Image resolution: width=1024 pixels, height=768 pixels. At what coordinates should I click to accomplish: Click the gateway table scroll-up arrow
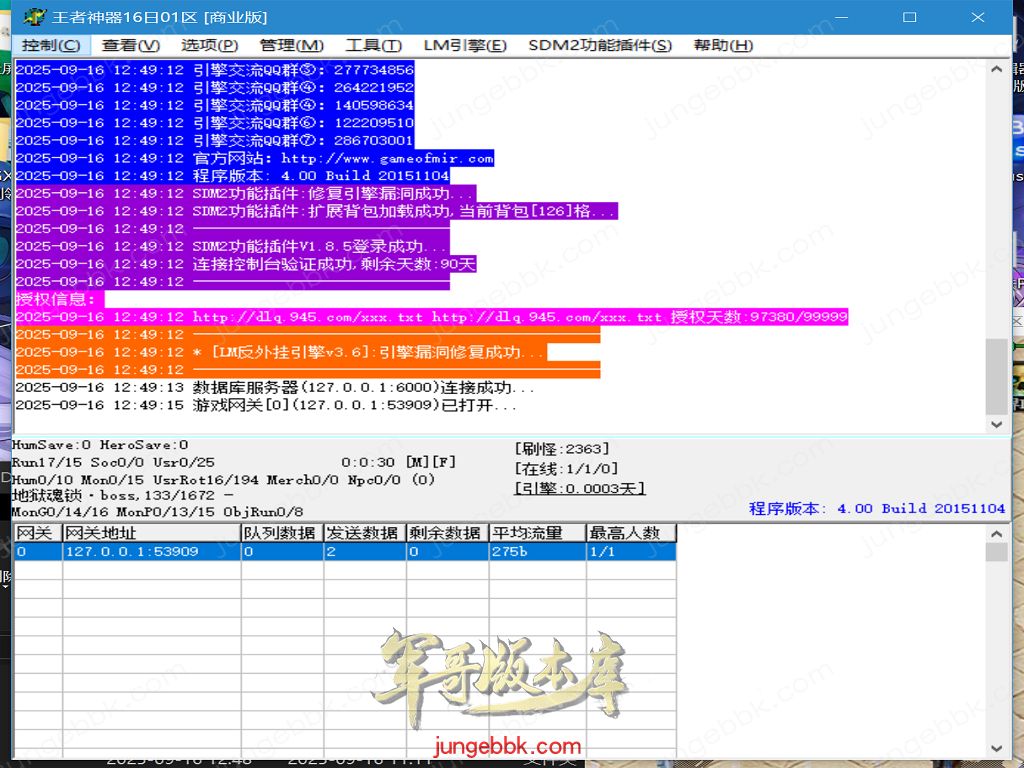tap(996, 532)
